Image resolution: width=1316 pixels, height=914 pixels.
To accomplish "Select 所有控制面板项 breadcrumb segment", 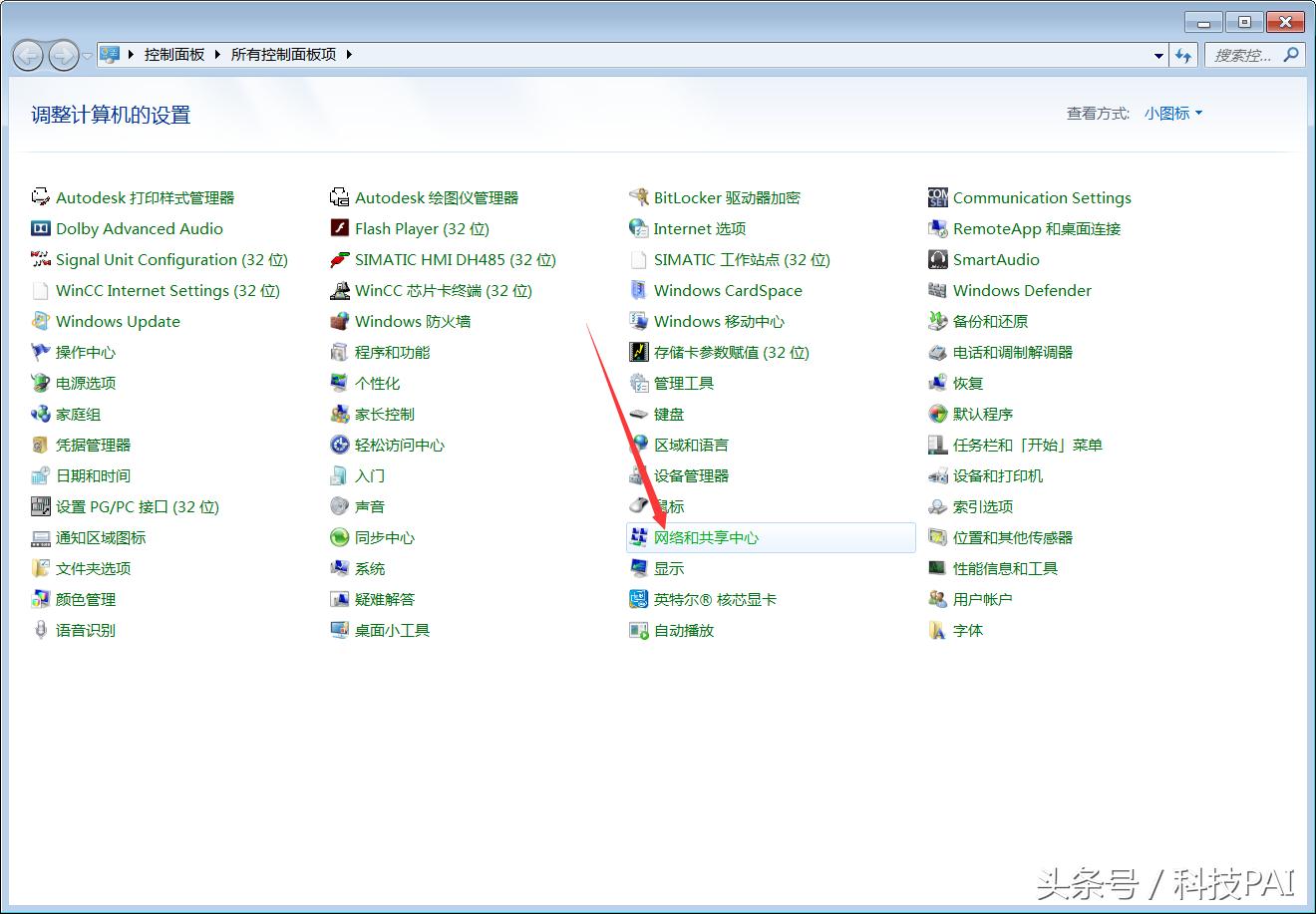I will (283, 55).
